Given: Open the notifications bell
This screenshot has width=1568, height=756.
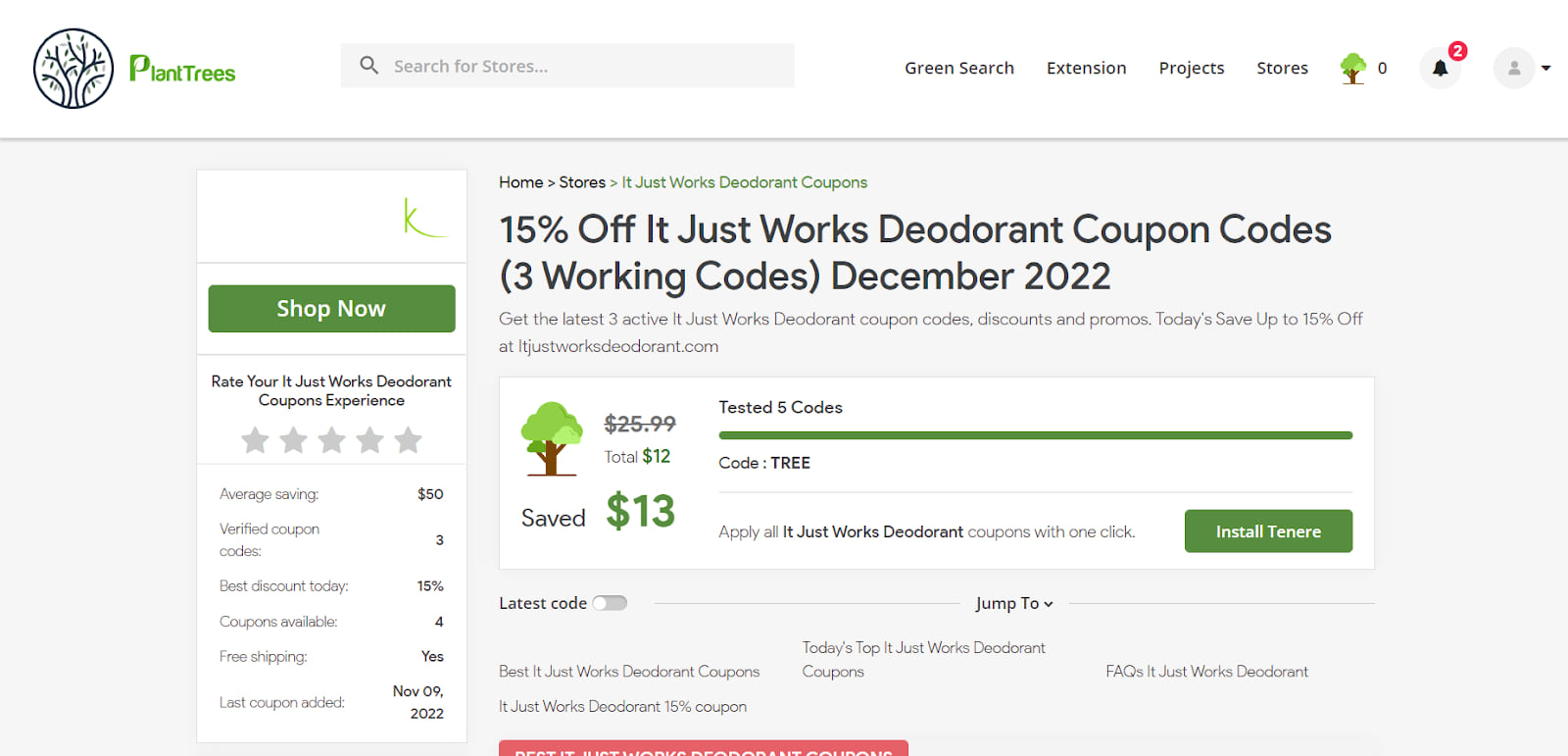Looking at the screenshot, I should 1440,68.
